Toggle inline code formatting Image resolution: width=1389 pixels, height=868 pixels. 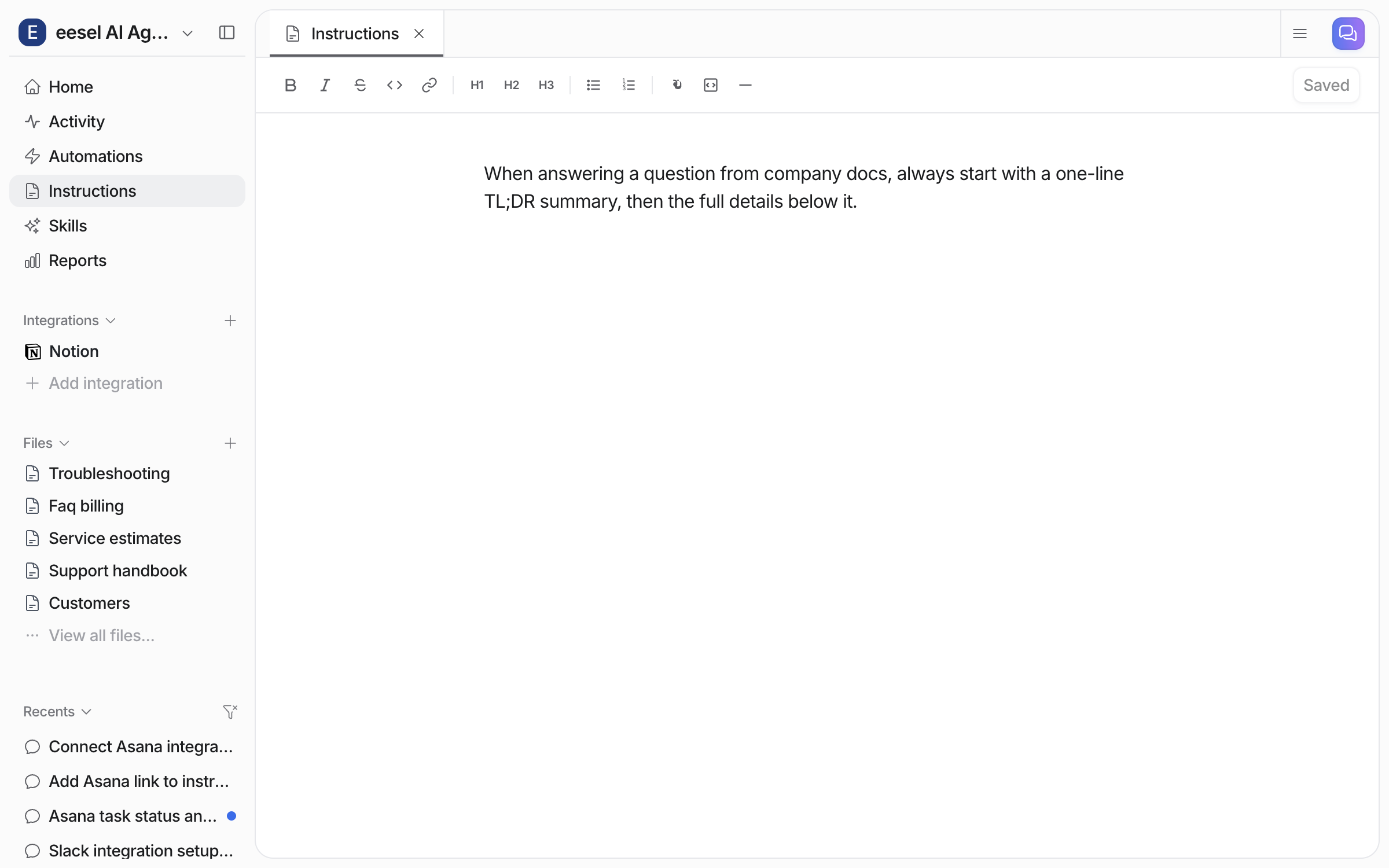[x=395, y=85]
